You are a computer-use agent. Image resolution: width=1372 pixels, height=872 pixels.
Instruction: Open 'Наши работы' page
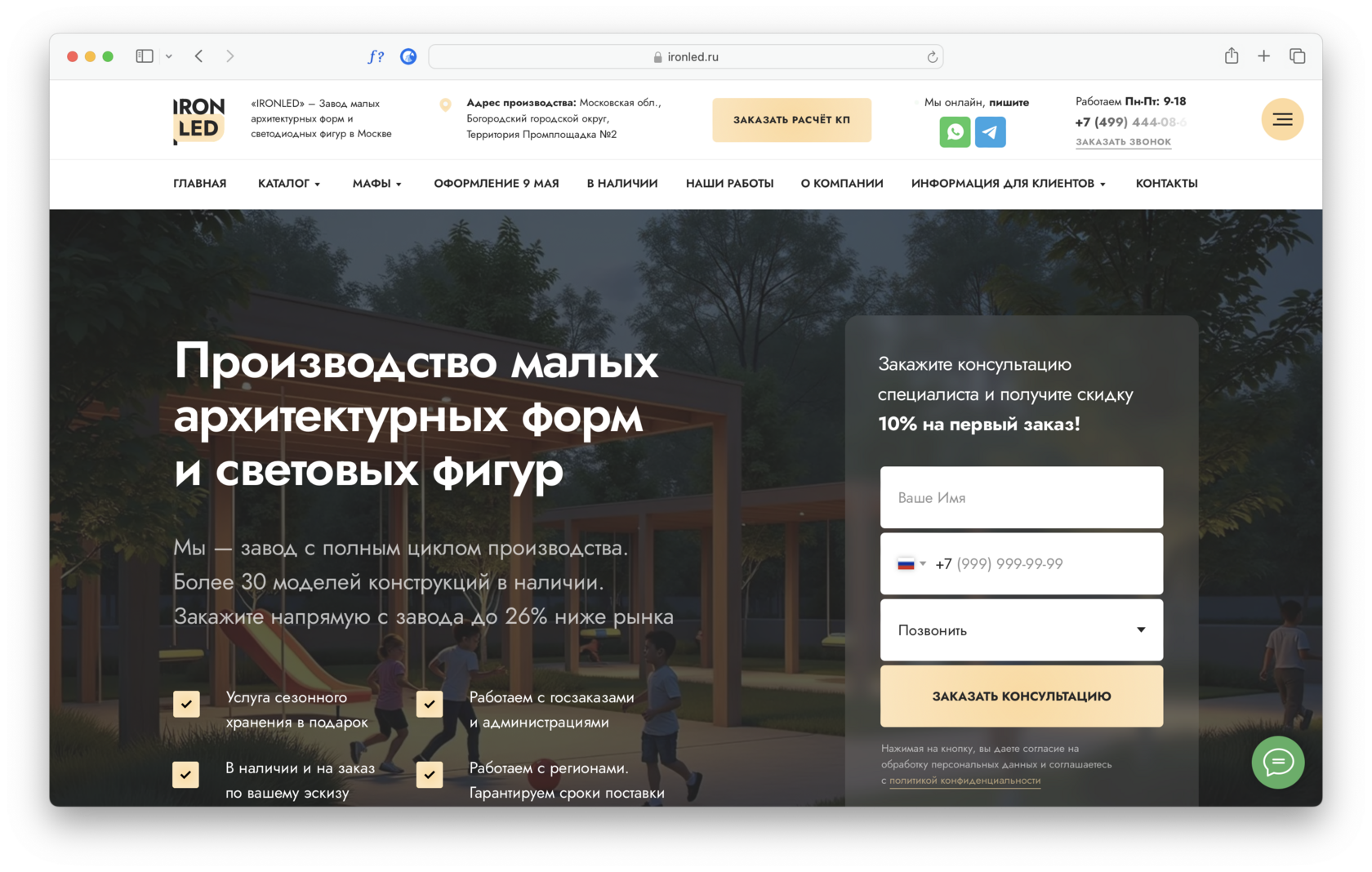pyautogui.click(x=730, y=184)
